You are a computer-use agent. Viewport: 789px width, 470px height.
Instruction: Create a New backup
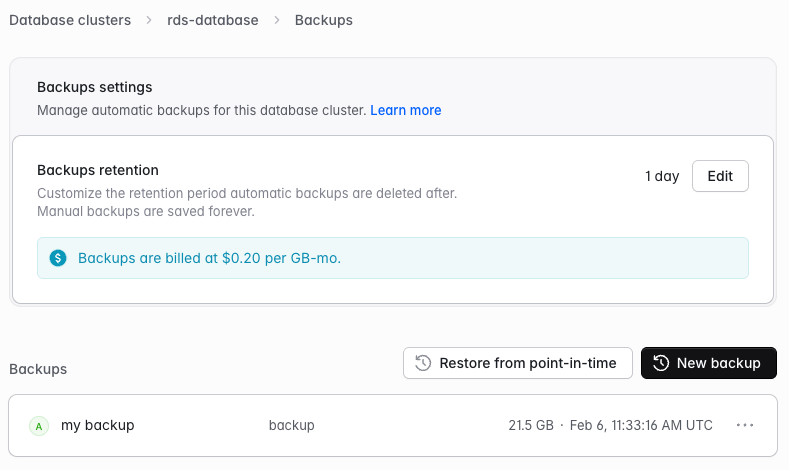[x=708, y=363]
